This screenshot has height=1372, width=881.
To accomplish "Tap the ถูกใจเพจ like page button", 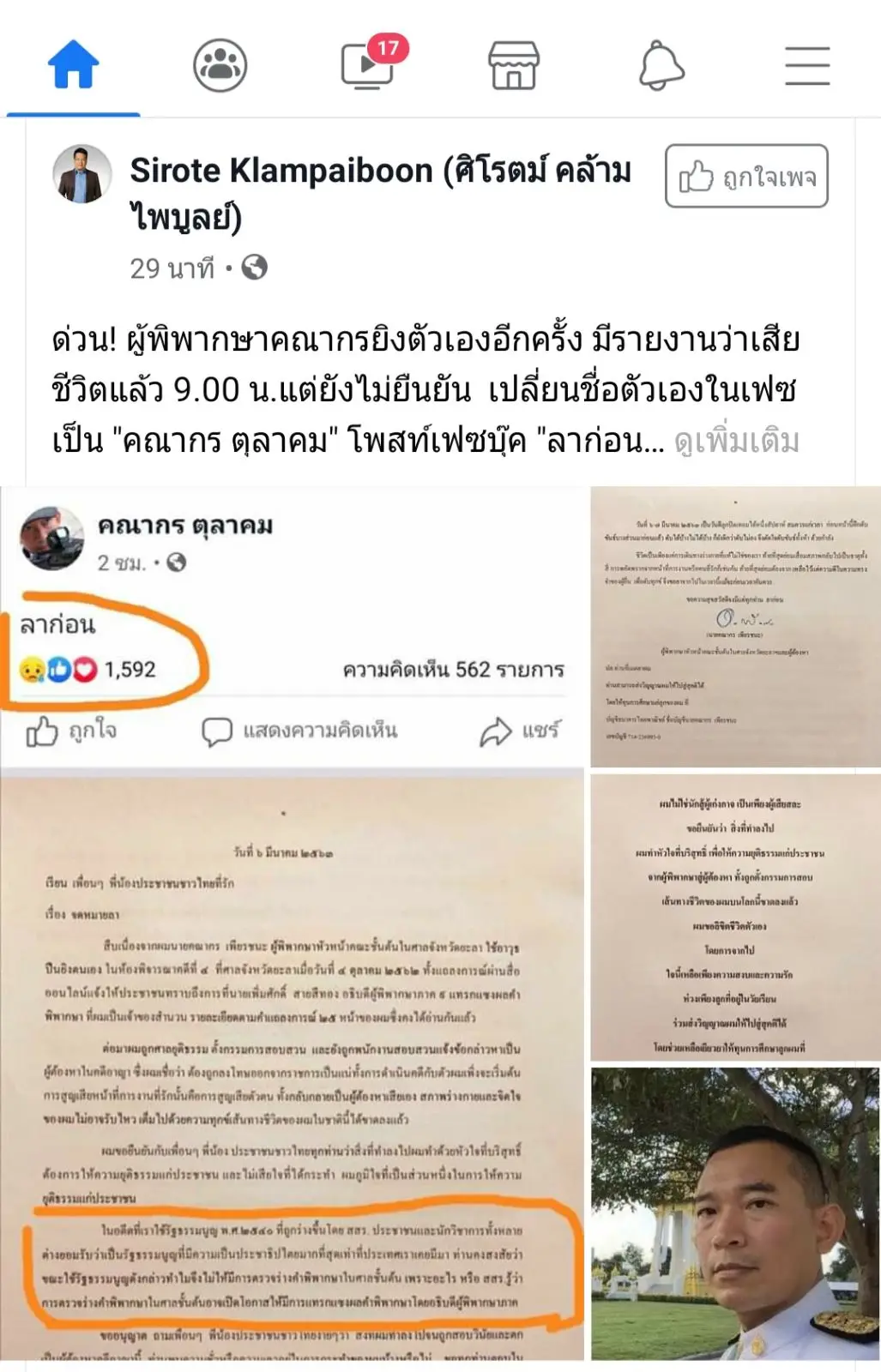I will 746,177.
